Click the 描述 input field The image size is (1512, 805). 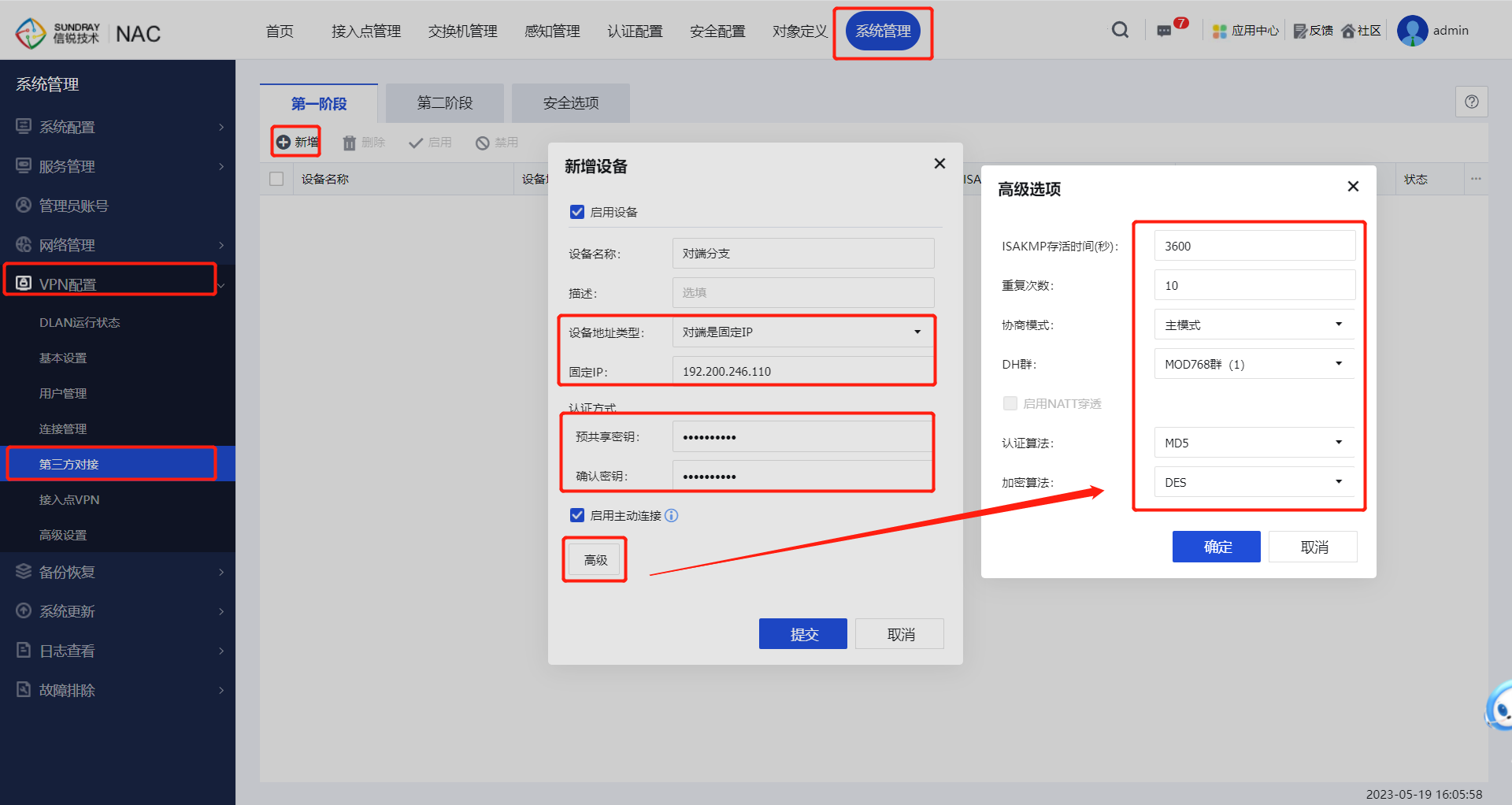coord(803,292)
